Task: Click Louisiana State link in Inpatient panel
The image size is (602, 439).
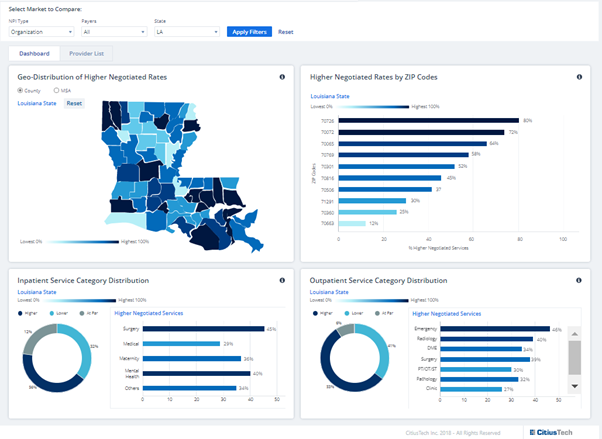Action: (x=37, y=292)
